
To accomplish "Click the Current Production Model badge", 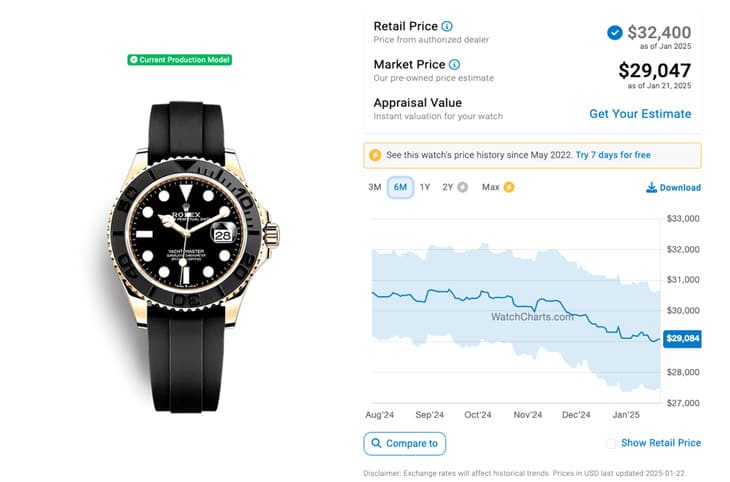I will pyautogui.click(x=180, y=60).
